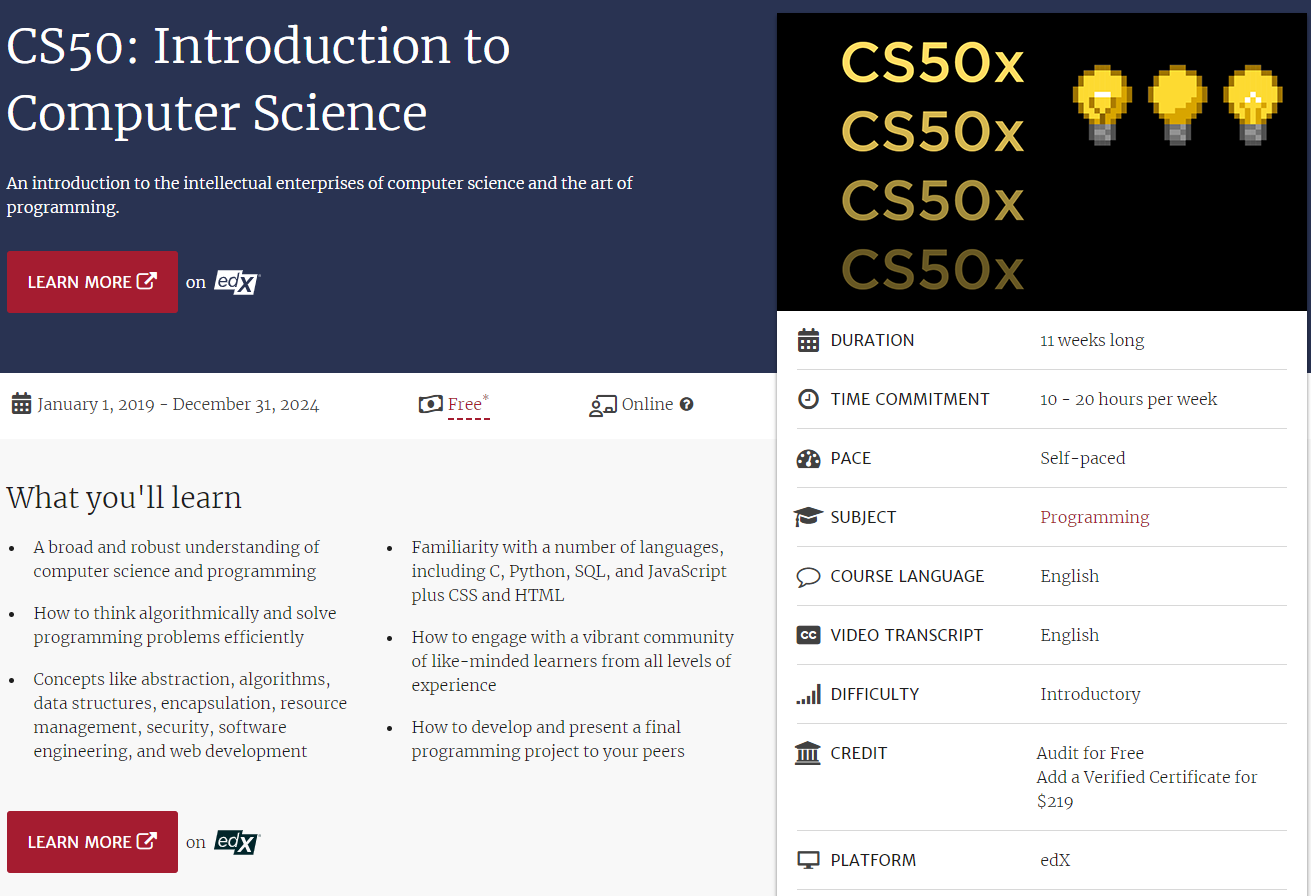Click the Online modality icon
Screen dimensions: 1311x896
point(602,405)
